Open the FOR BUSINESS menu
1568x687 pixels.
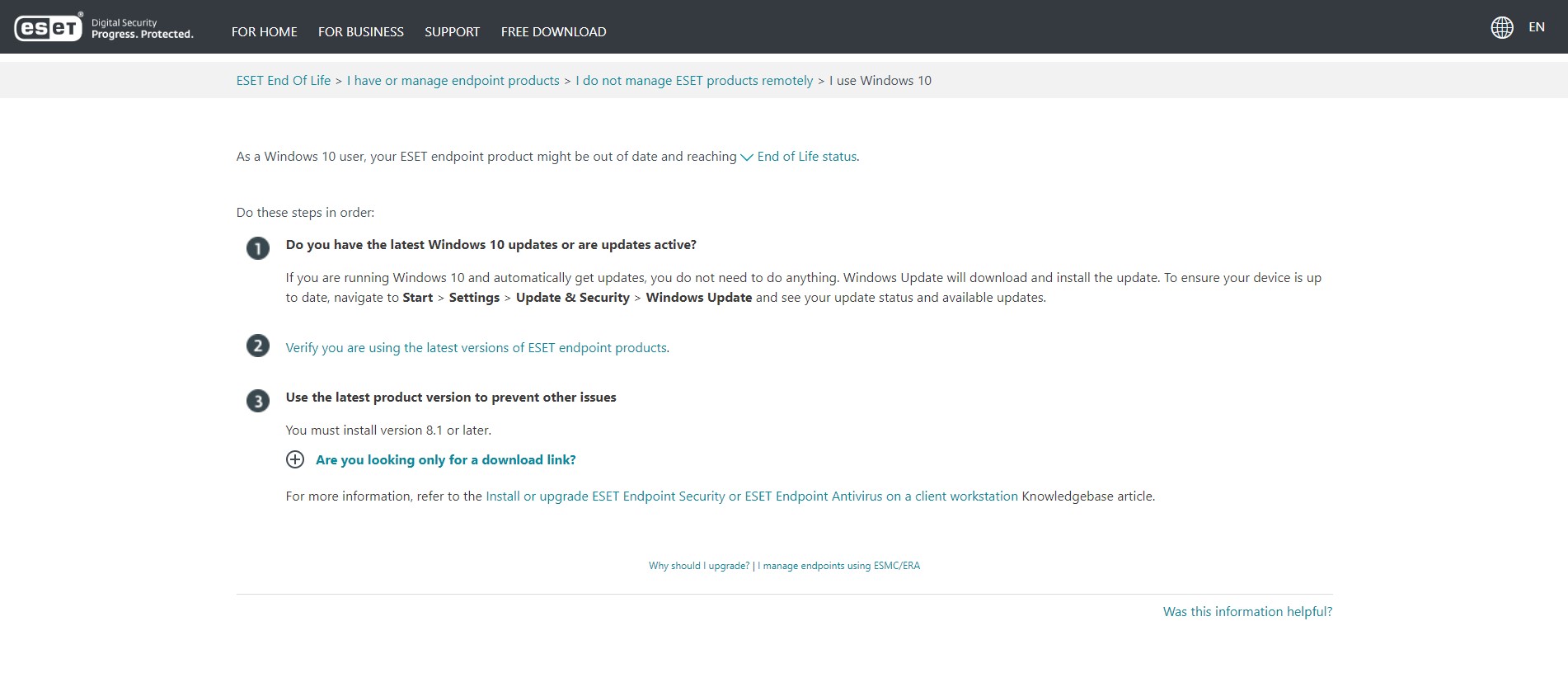[361, 31]
